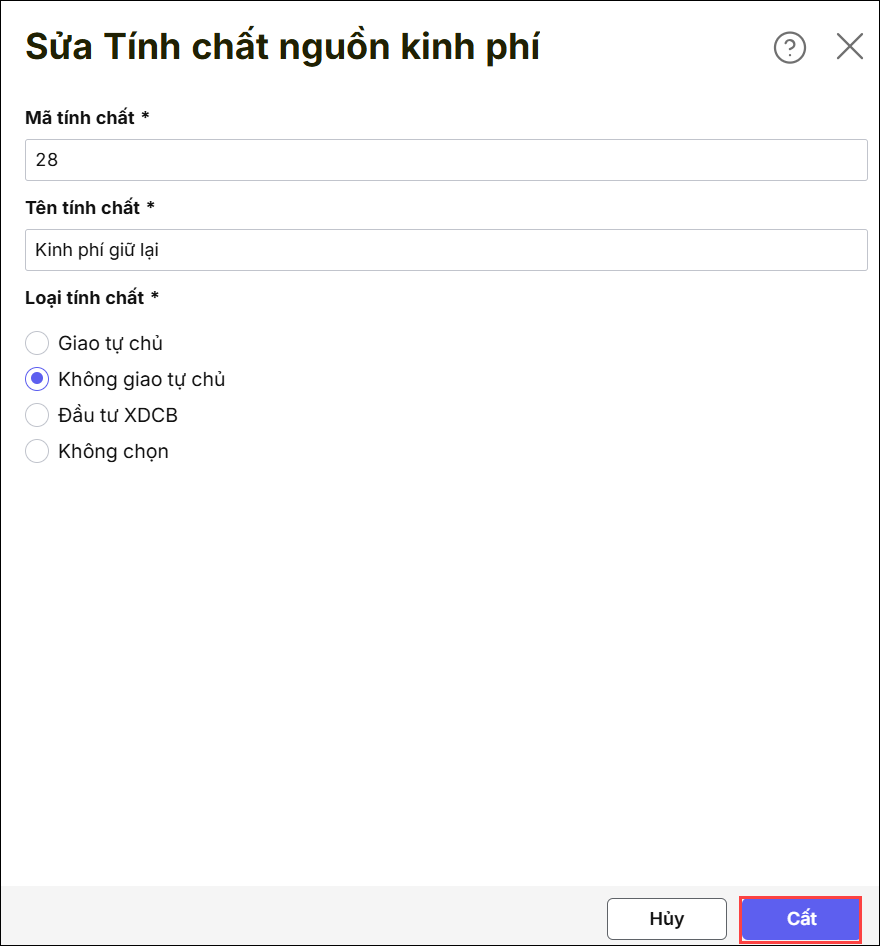This screenshot has width=880, height=946.
Task: Click the 'Không chọn' option label text
Action: [x=113, y=451]
